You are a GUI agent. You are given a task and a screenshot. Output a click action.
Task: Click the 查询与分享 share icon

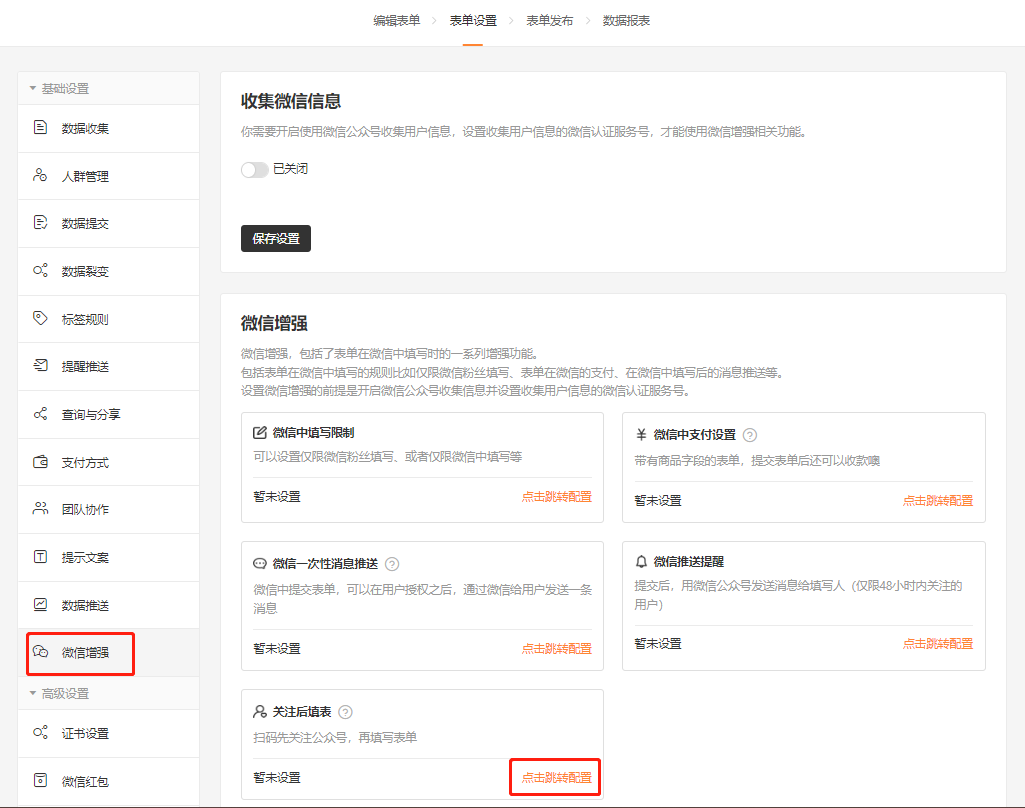coord(41,414)
